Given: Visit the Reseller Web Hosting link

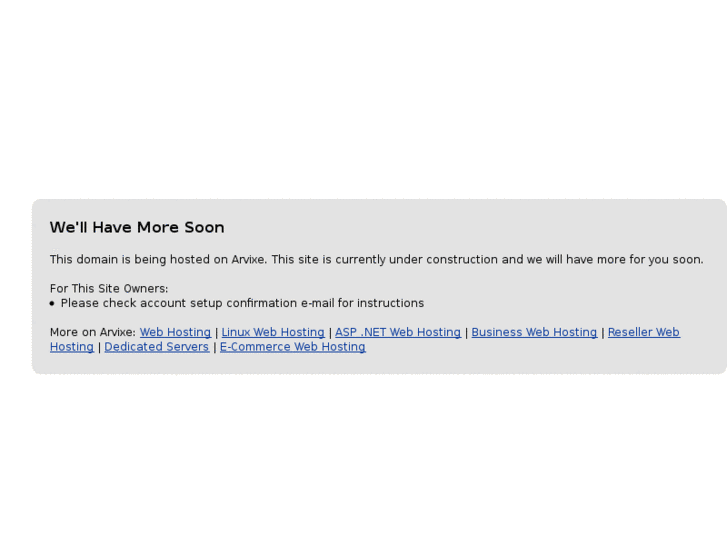Looking at the screenshot, I should 643,333.
